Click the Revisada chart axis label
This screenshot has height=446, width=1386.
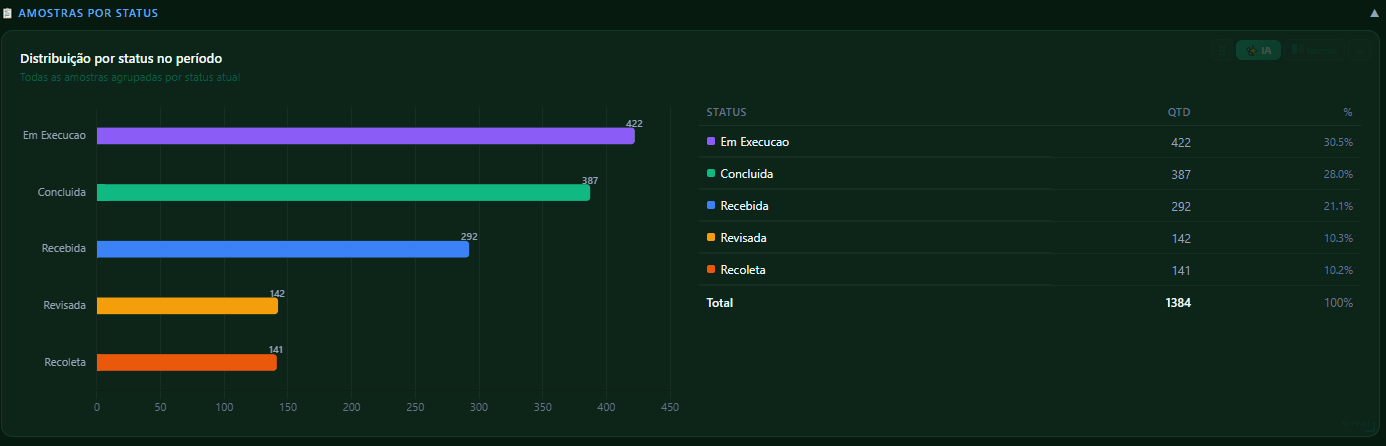pos(65,305)
